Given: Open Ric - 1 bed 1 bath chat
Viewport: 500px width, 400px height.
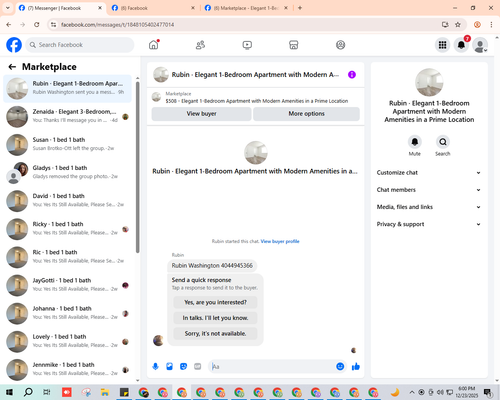Looking at the screenshot, I should (67, 257).
